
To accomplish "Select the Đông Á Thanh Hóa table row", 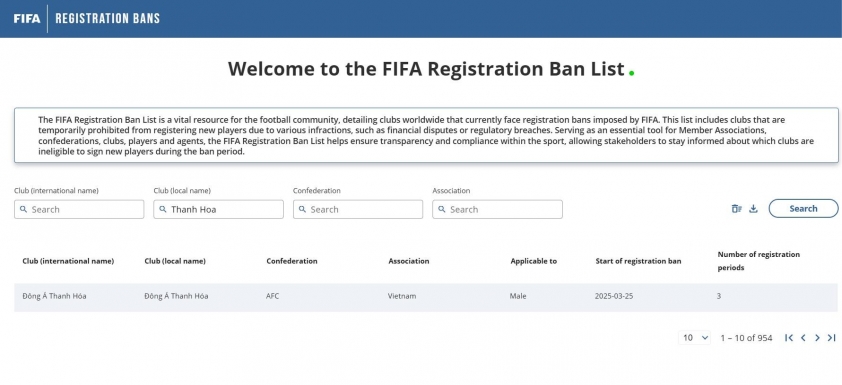I will tap(425, 297).
